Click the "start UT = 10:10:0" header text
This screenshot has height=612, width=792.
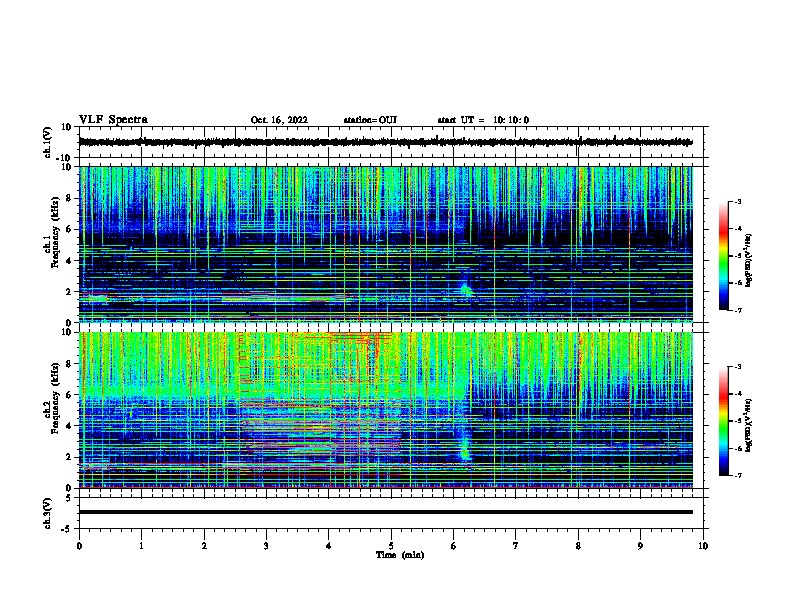(x=483, y=120)
